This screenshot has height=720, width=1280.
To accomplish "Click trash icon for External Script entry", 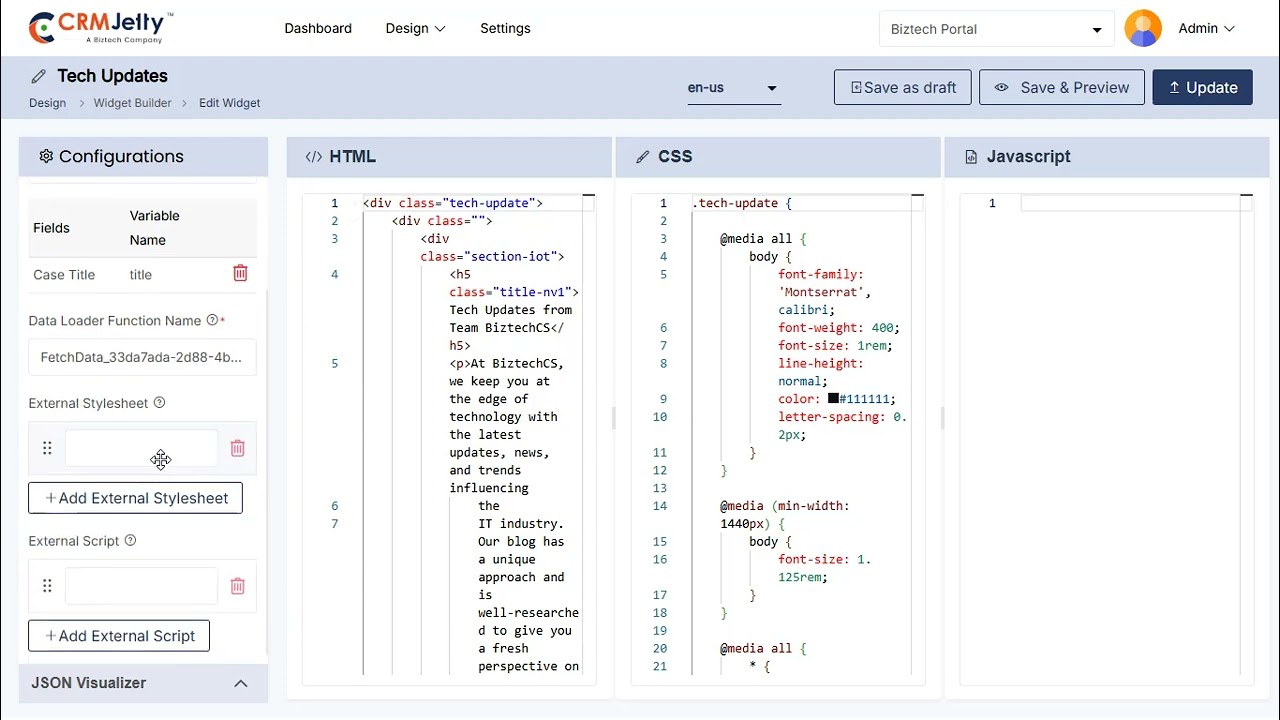I will pyautogui.click(x=237, y=586).
